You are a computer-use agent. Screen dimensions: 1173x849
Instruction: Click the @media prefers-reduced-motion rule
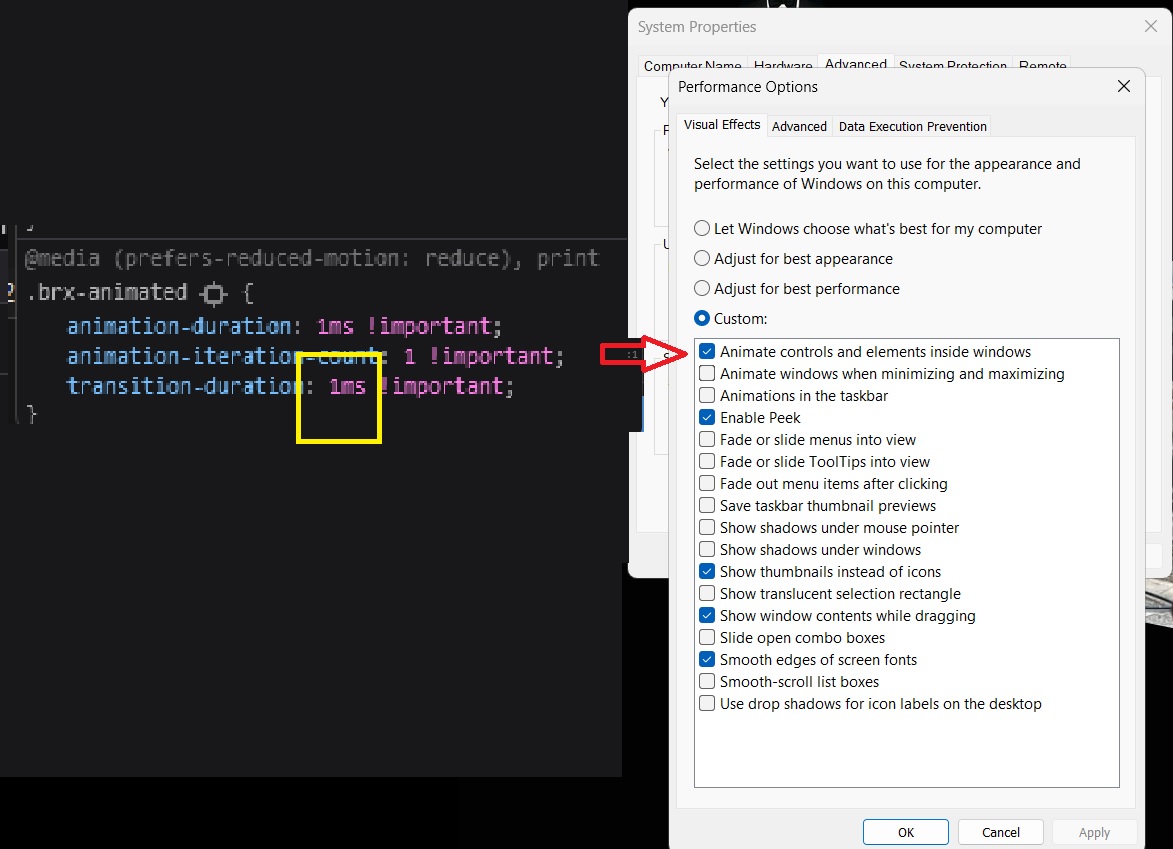coord(312,258)
